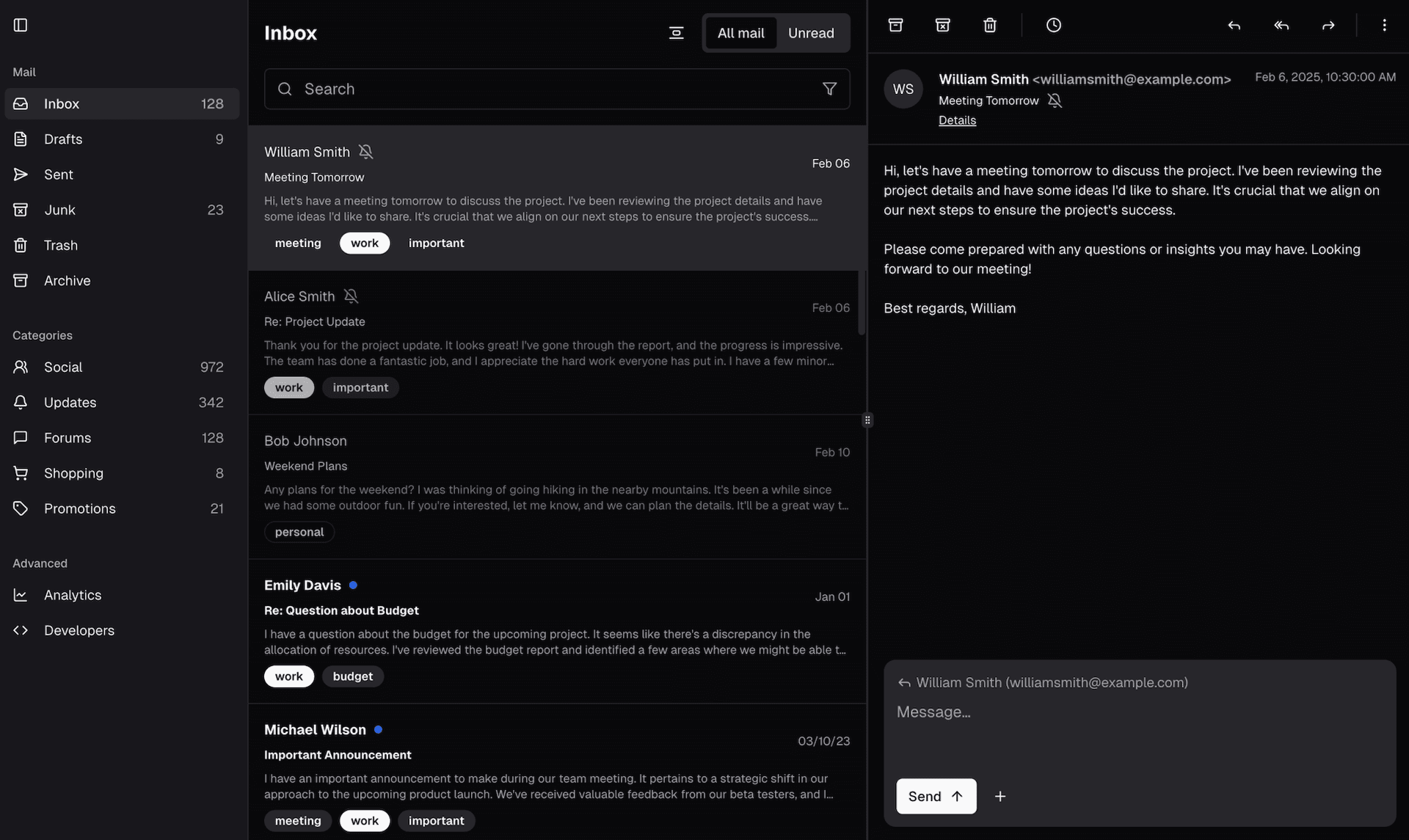Toggle mute bell on William Smith email
Image resolution: width=1409 pixels, height=840 pixels.
pos(365,152)
